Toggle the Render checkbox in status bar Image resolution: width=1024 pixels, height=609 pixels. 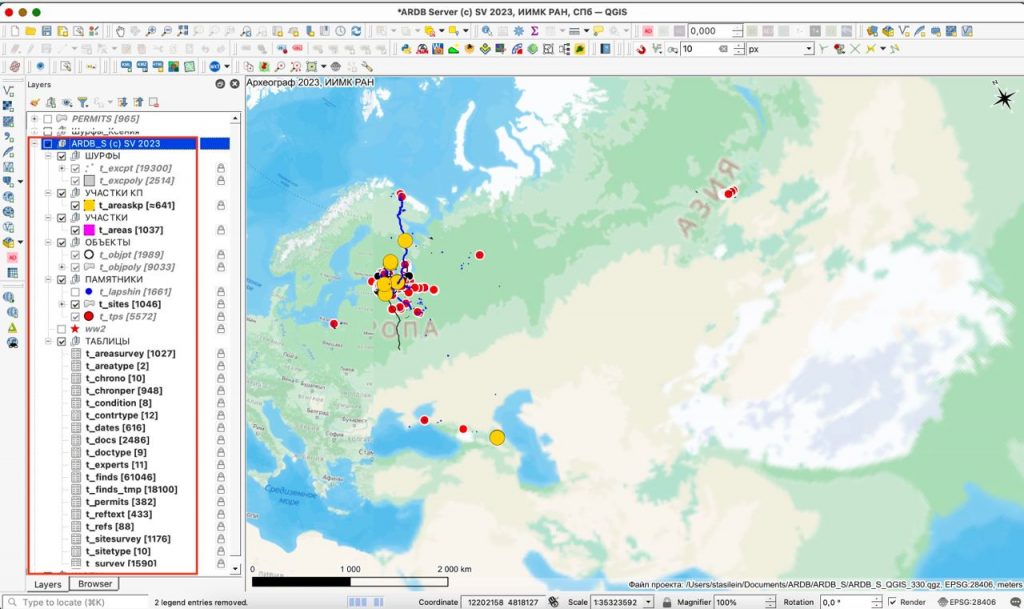892,602
